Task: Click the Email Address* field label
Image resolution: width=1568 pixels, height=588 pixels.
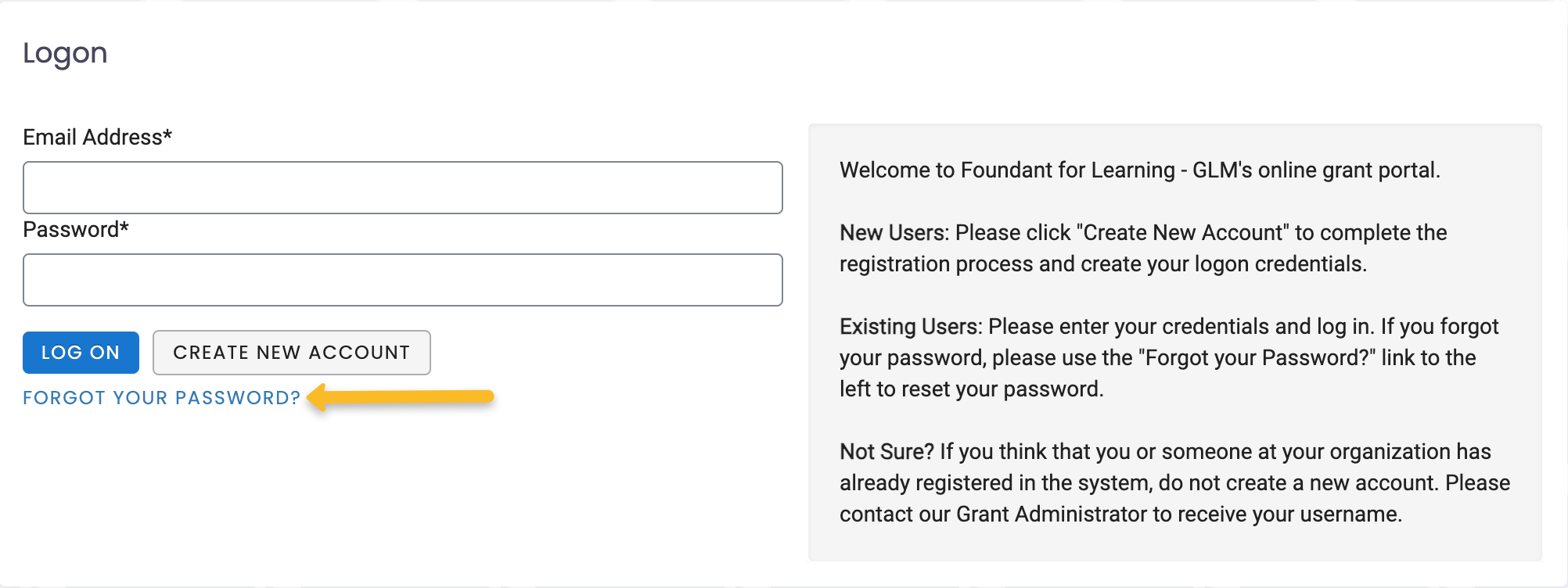Action: point(98,136)
